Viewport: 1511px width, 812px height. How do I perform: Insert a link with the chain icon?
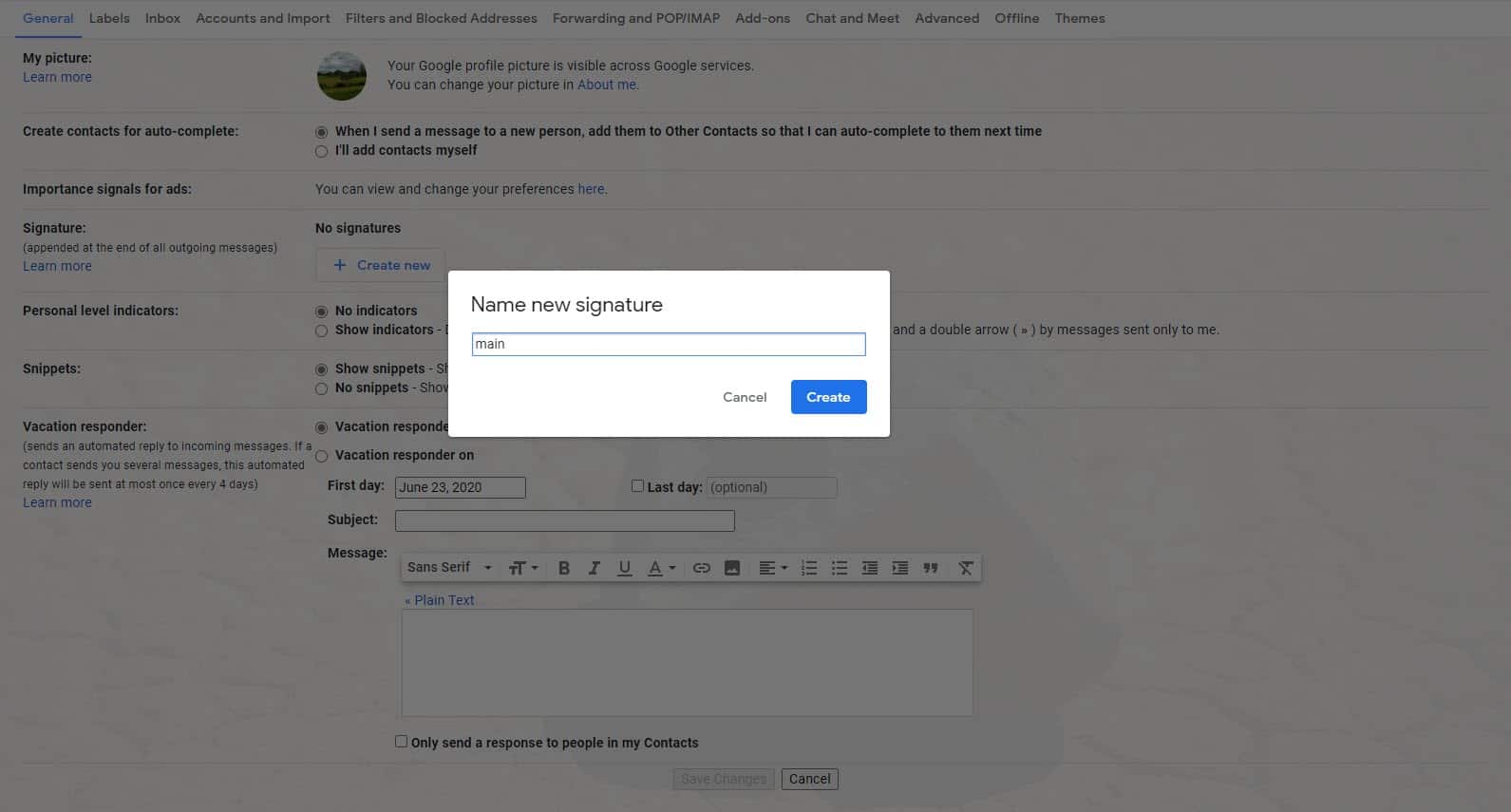point(702,568)
